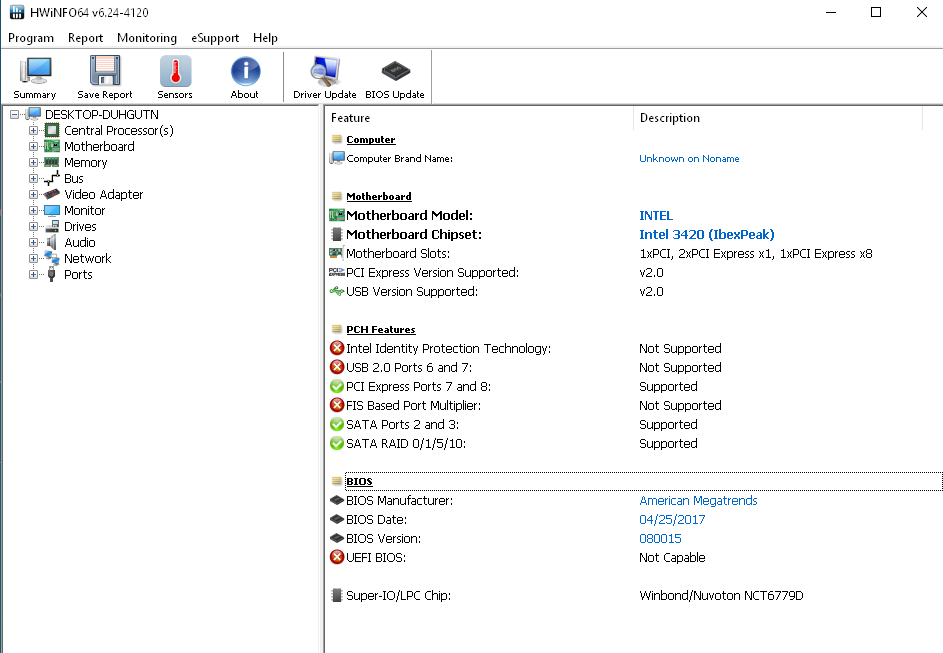Click the Monitor icon in tree

(x=52, y=210)
